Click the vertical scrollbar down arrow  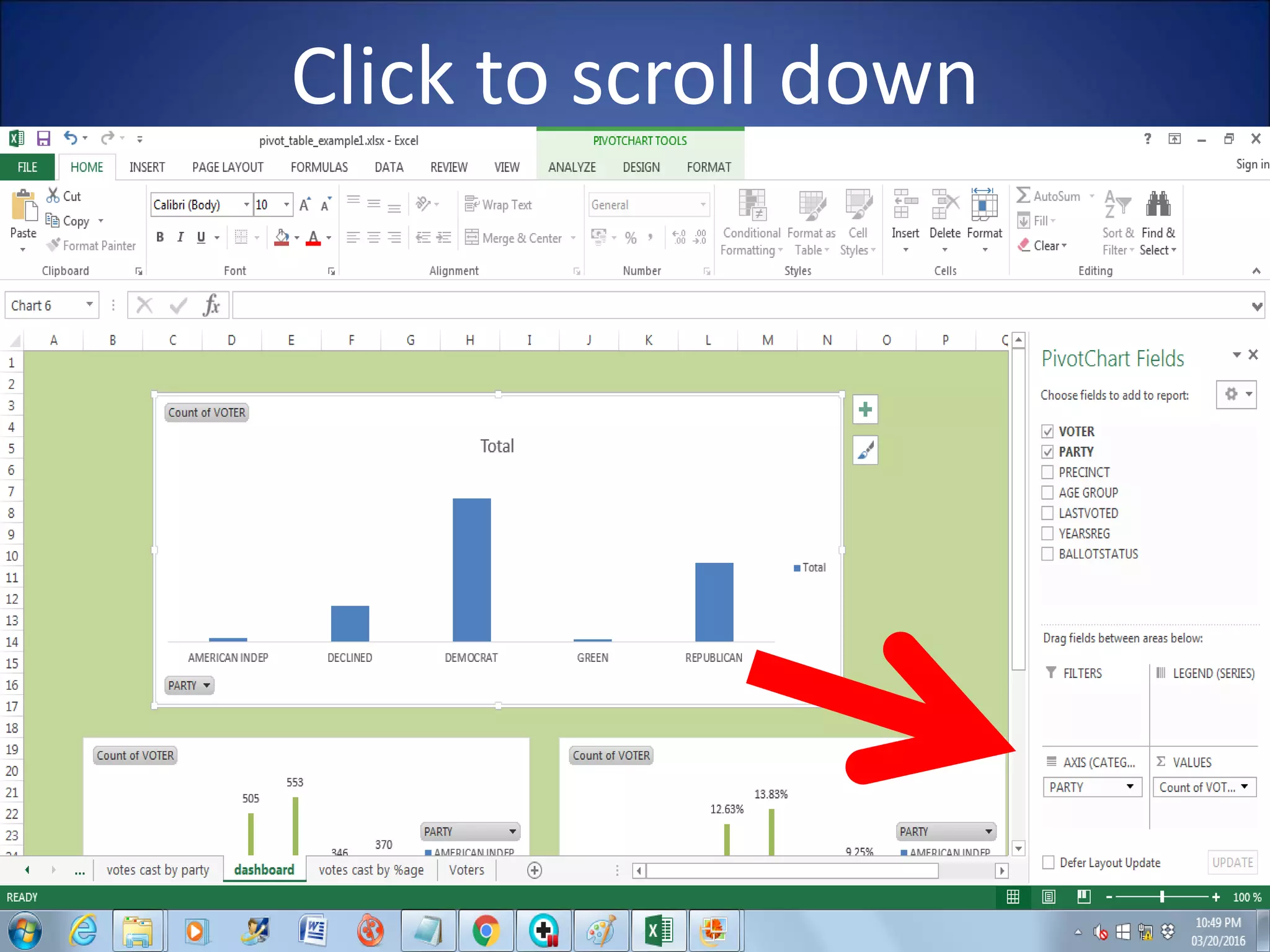click(x=1018, y=848)
